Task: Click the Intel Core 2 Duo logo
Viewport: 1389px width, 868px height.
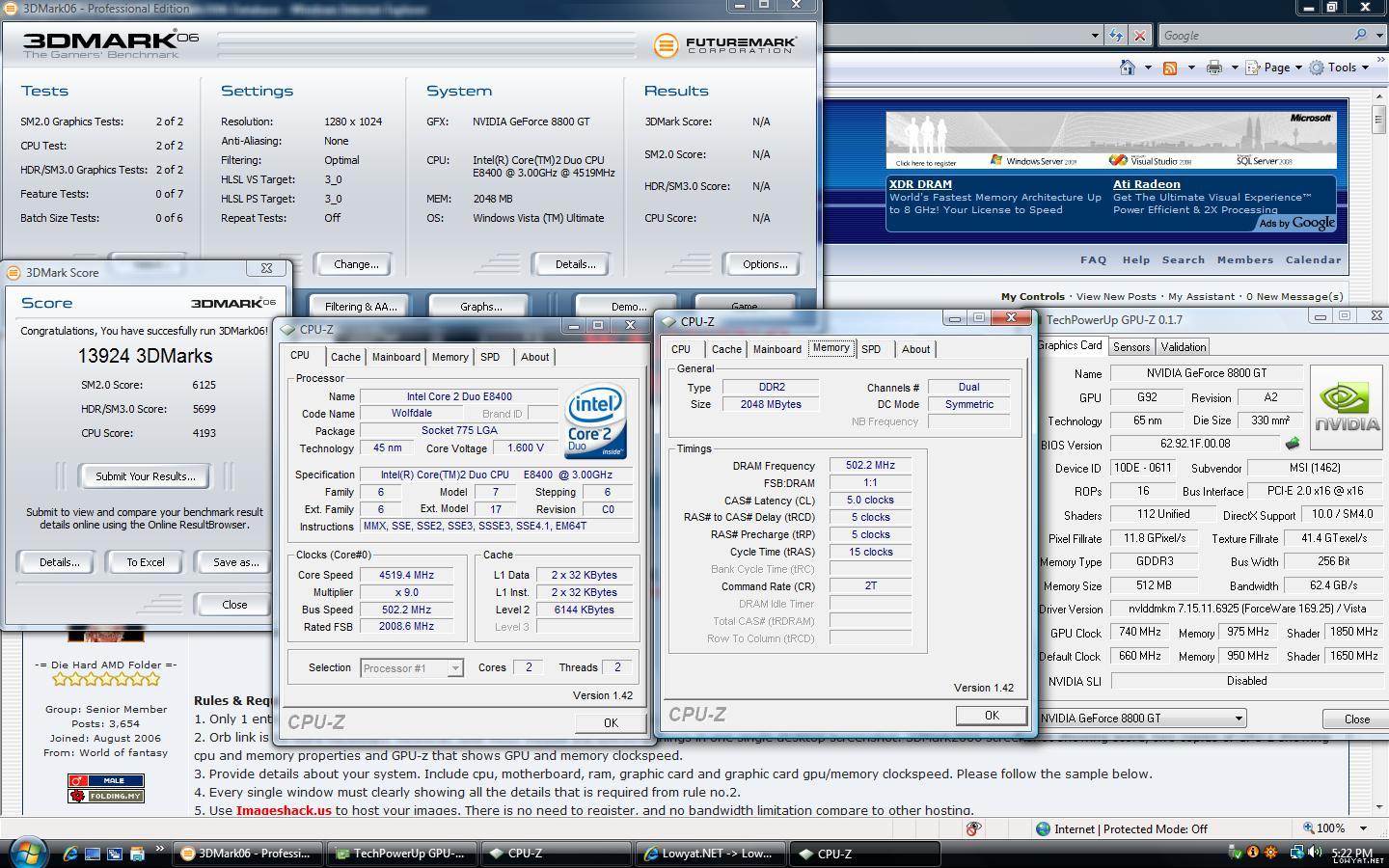Action: [595, 421]
